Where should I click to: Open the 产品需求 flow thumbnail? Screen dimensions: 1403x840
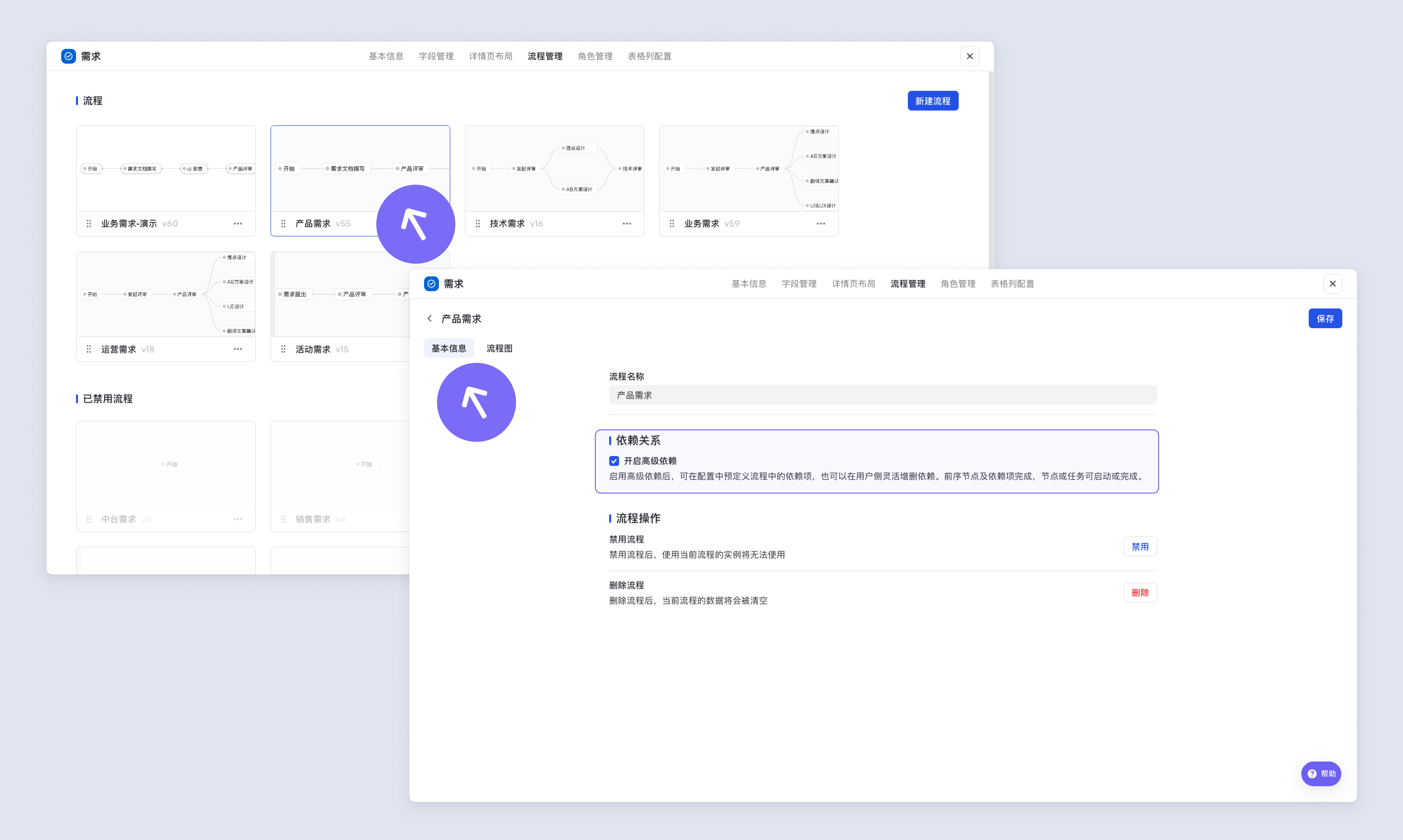[x=360, y=169]
